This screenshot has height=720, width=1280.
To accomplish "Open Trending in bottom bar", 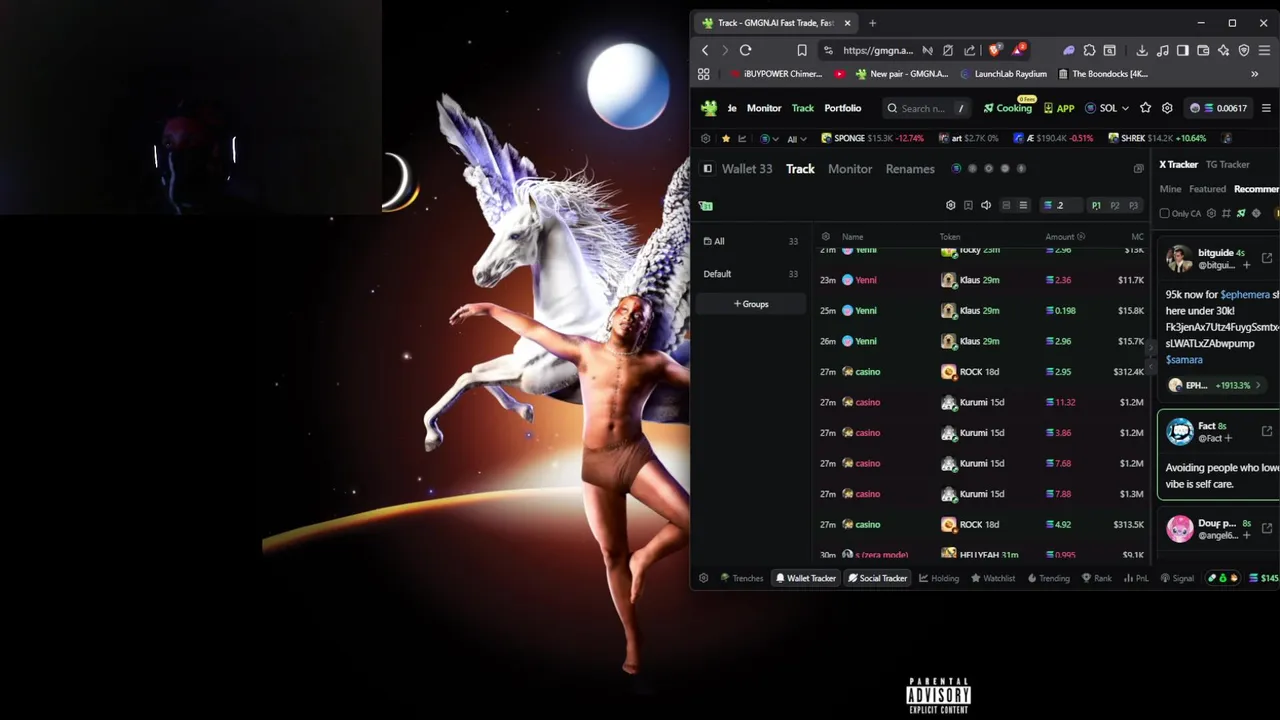I will pos(1048,578).
